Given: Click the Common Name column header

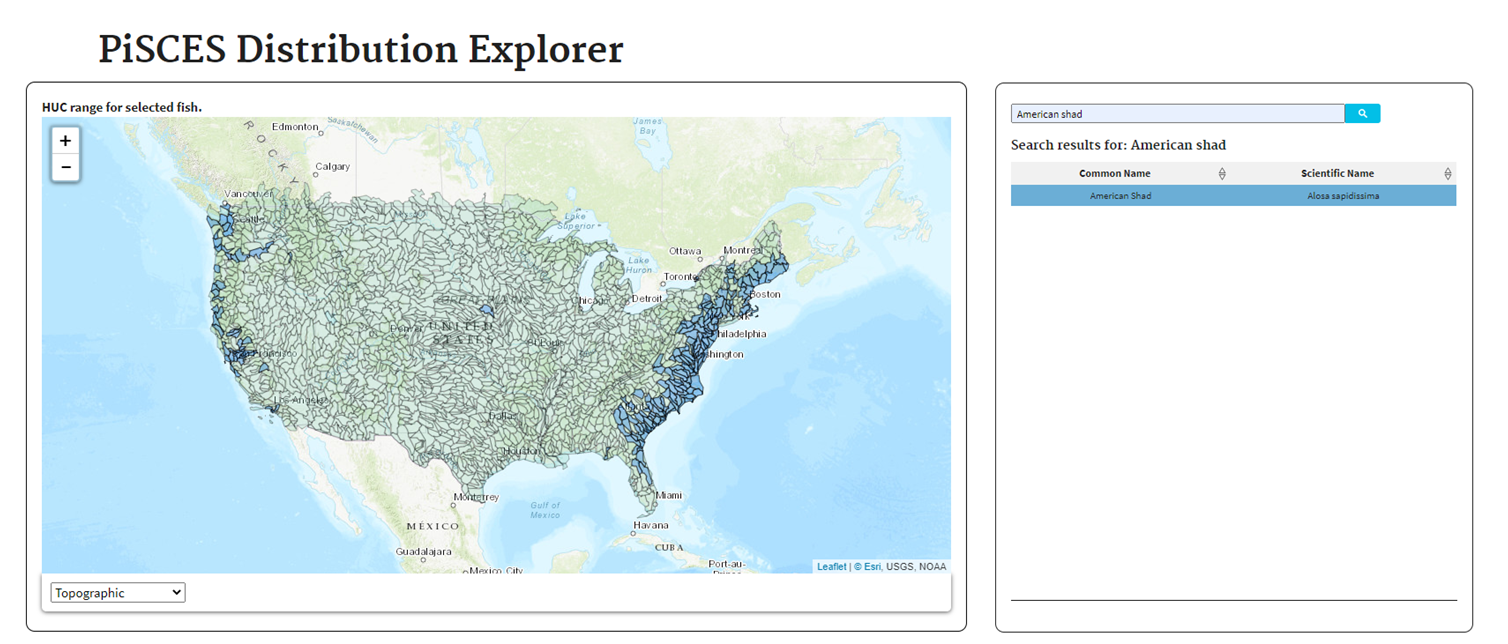Looking at the screenshot, I should click(x=1115, y=174).
